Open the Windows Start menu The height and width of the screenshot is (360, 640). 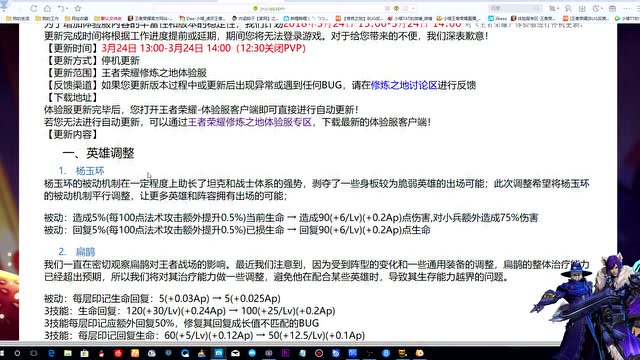[x=2, y=353]
